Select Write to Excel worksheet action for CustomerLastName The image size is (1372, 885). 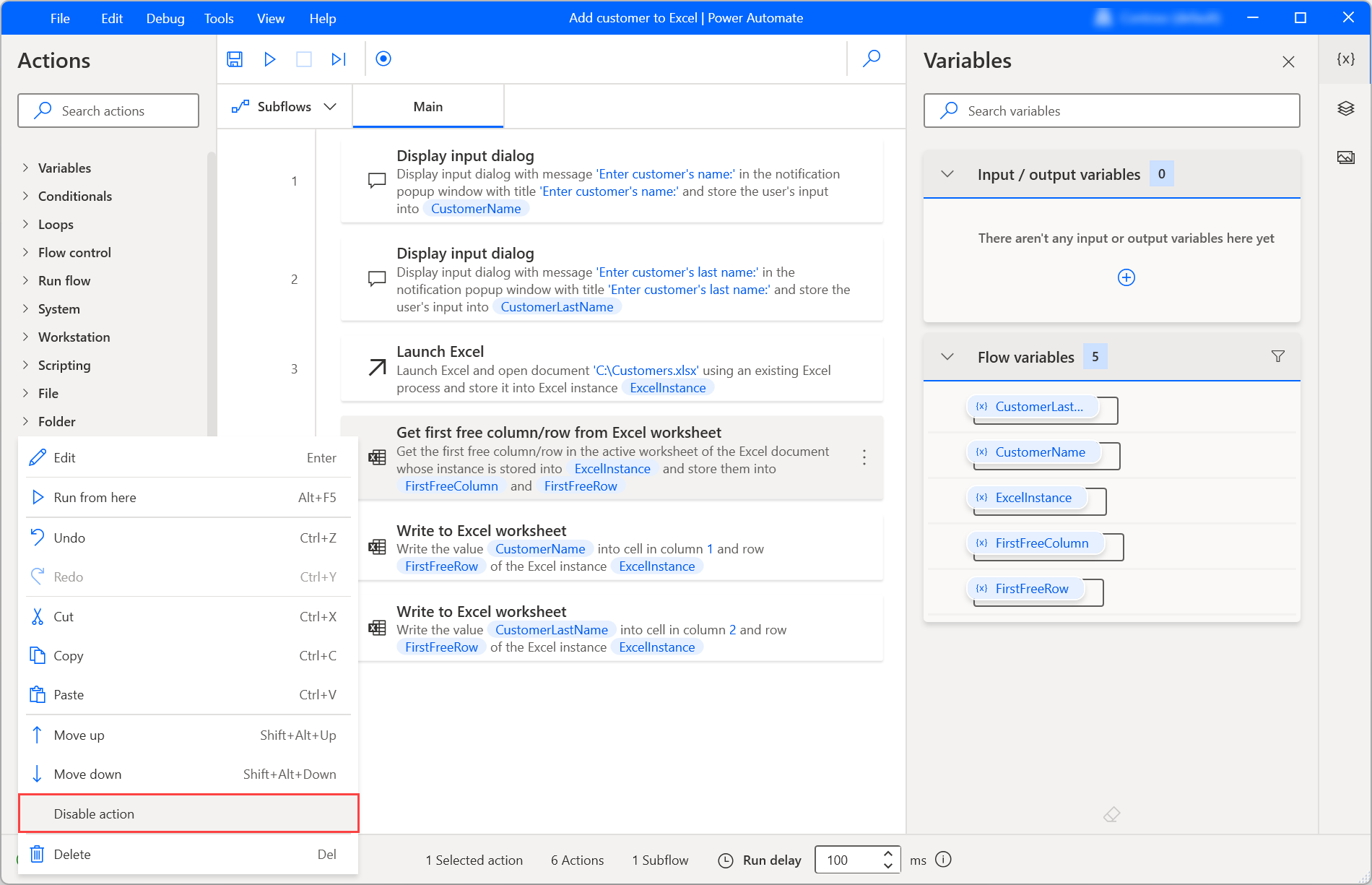[612, 629]
